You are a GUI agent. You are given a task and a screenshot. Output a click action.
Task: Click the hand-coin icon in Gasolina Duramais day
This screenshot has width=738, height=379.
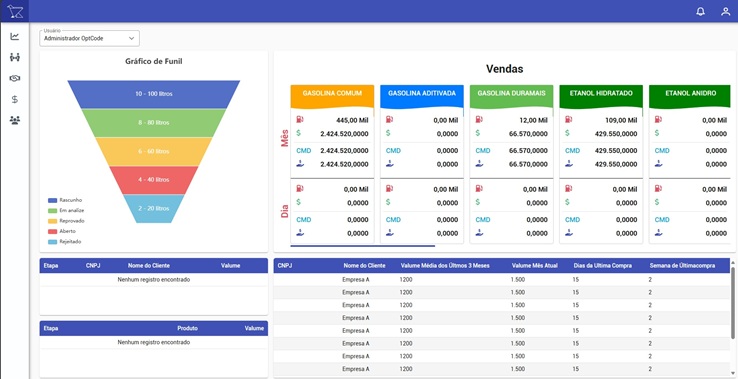pos(479,233)
